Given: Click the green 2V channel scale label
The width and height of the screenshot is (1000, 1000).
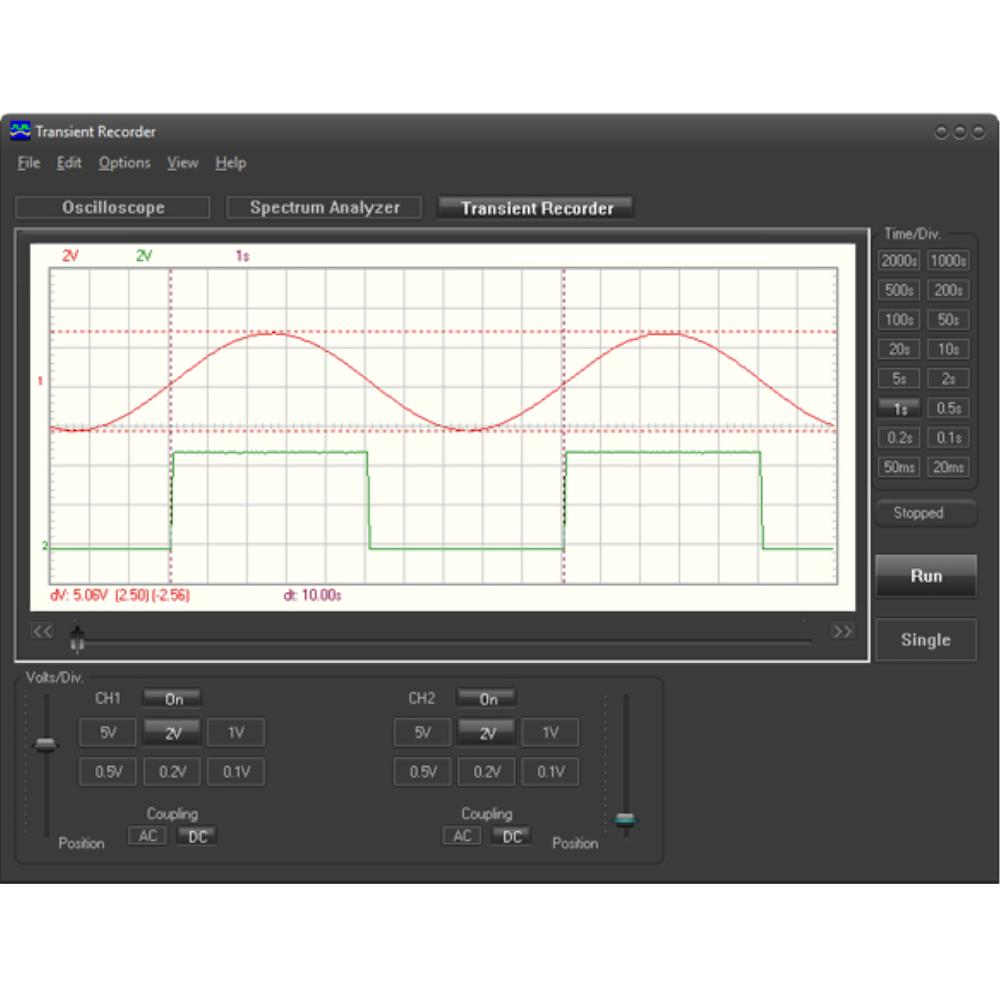Looking at the screenshot, I should 144,256.
